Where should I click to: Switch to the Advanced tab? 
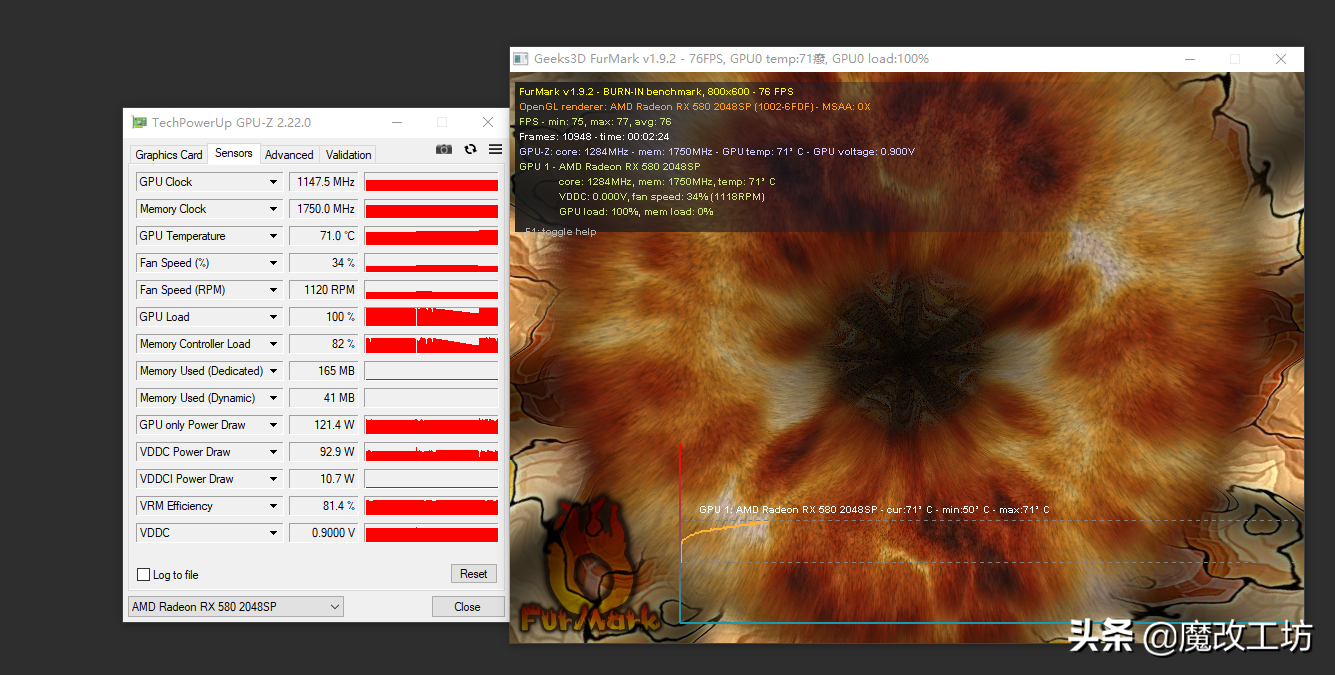click(290, 155)
